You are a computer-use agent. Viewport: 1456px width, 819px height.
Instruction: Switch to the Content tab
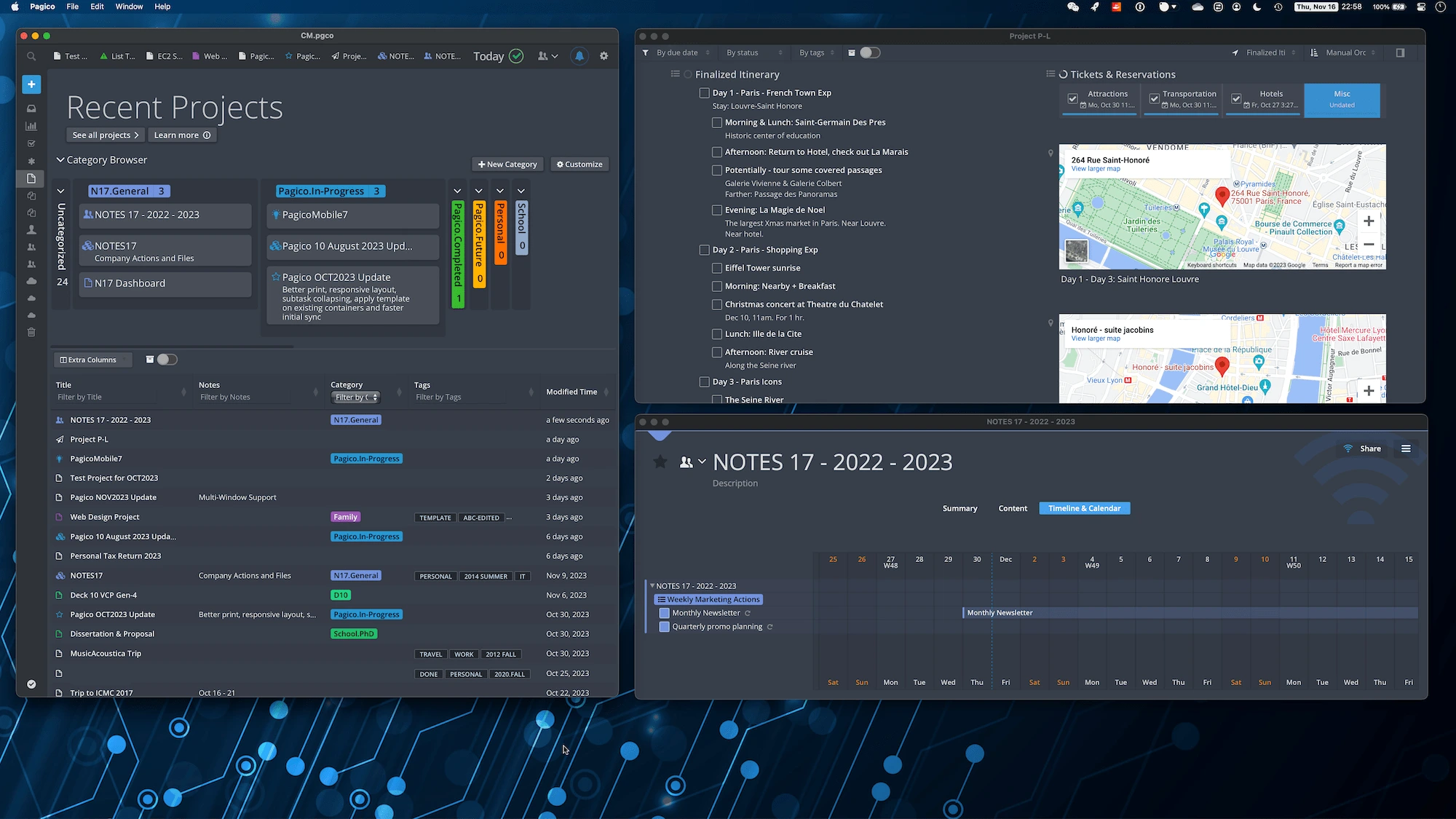1013,508
